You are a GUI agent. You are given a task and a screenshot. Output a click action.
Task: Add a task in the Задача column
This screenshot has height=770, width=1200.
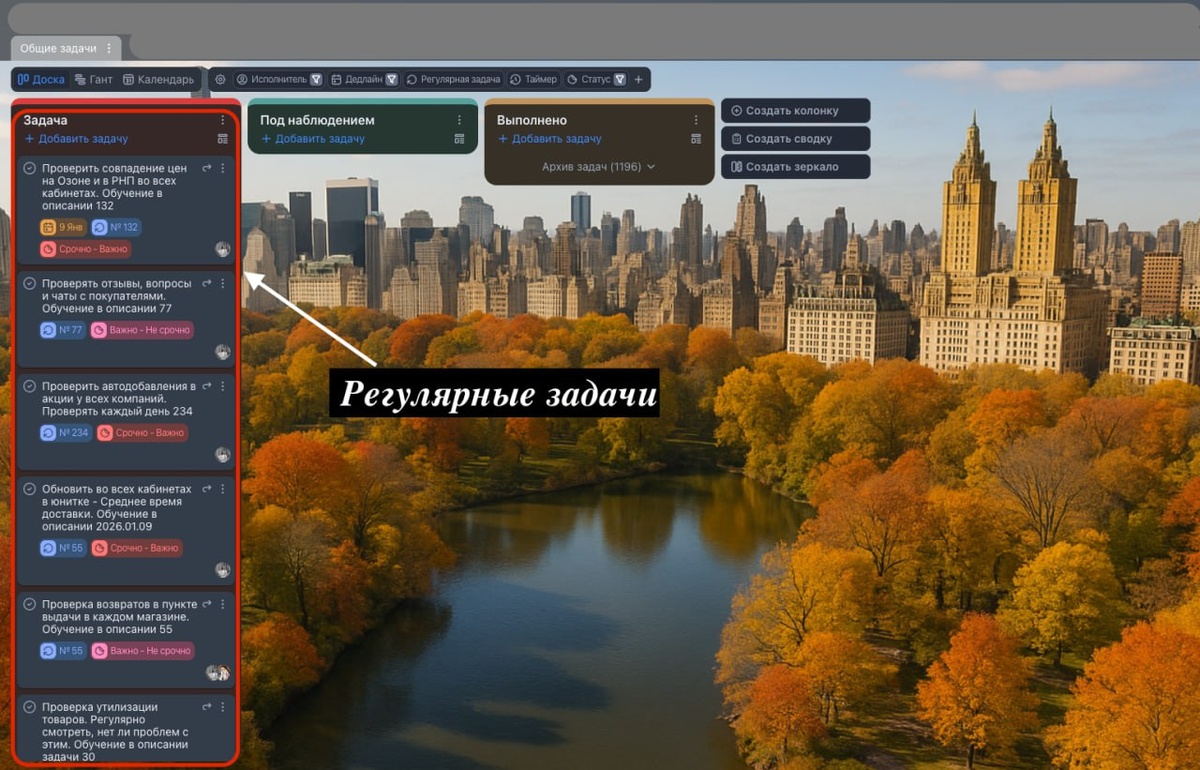tap(76, 139)
